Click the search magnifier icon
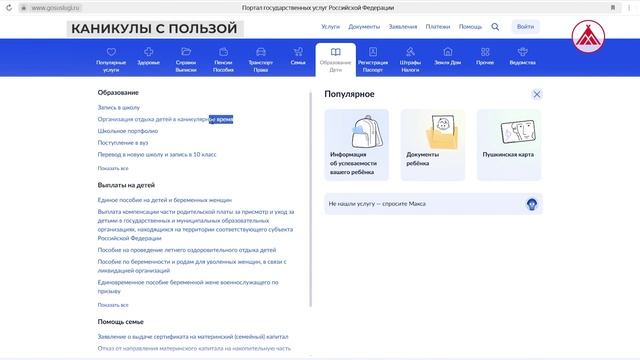 pos(495,27)
